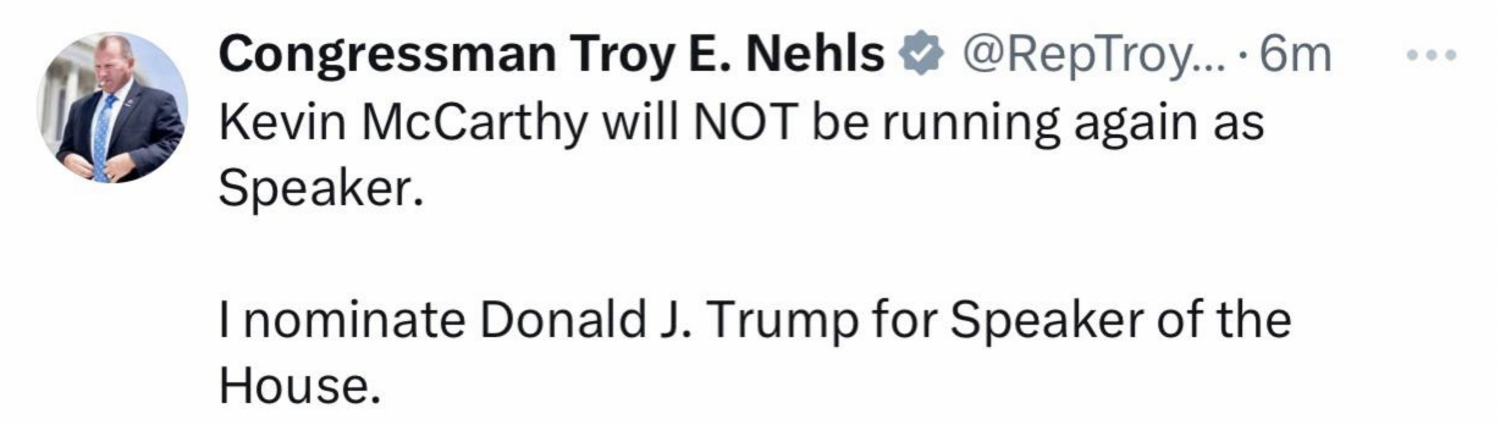Open Troy Nehls' profile picture
This screenshot has height=425, width=1500.
click(x=112, y=107)
